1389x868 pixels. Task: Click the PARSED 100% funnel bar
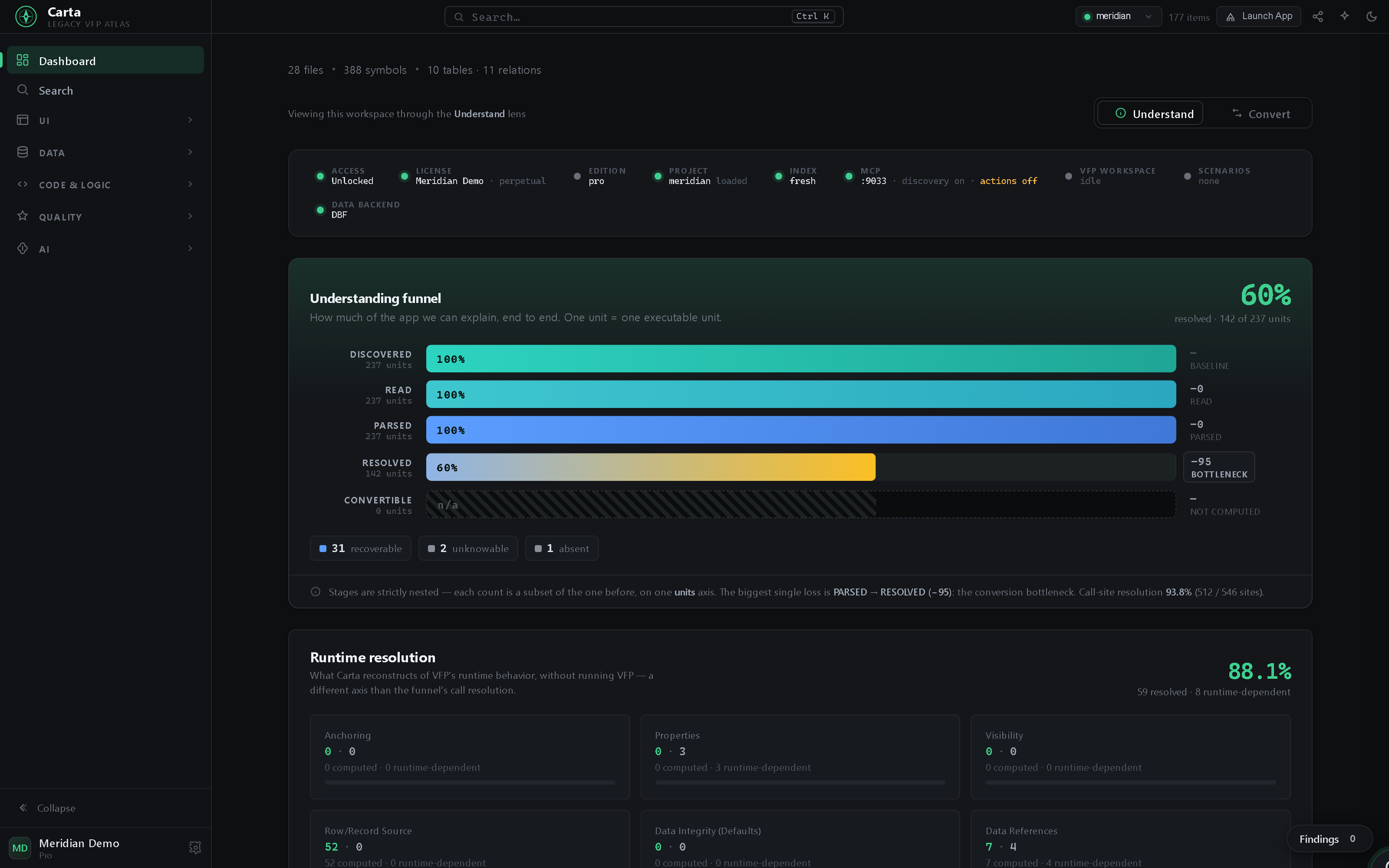(x=801, y=430)
